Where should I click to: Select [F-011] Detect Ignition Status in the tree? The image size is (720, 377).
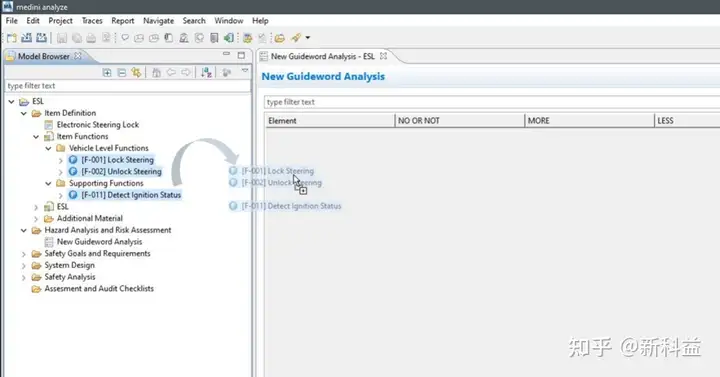point(131,195)
